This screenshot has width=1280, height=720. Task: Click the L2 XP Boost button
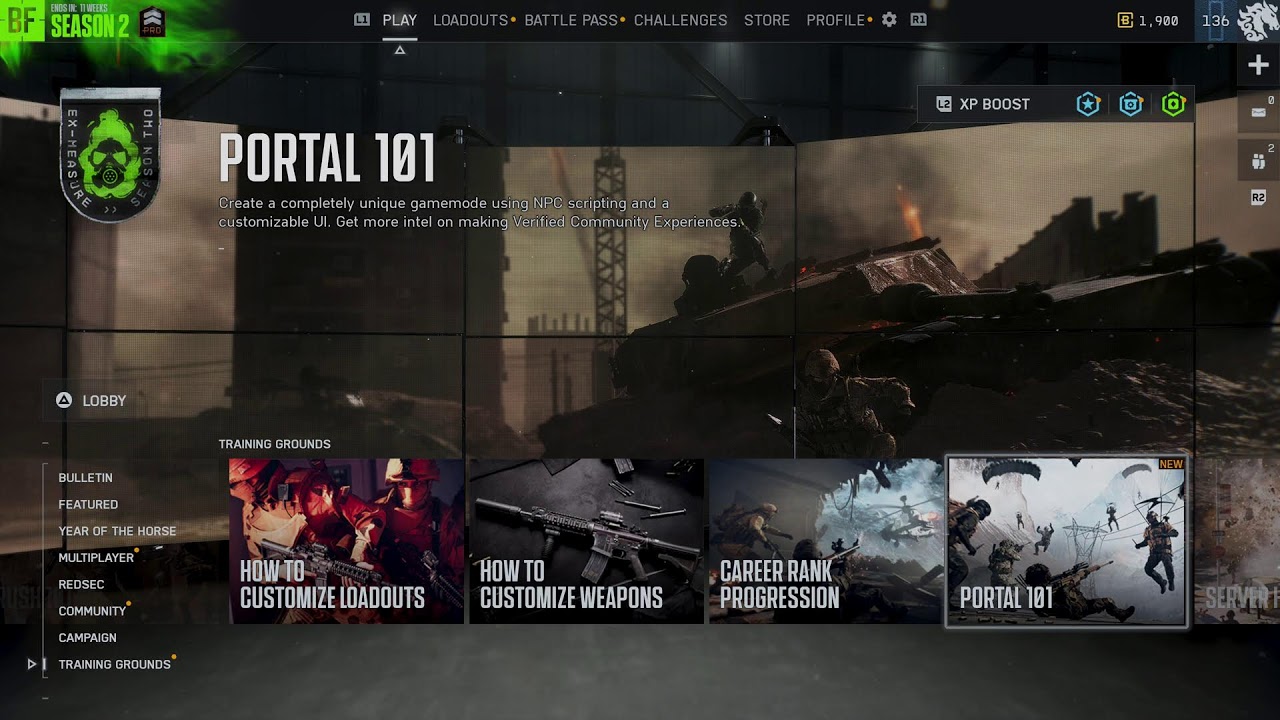984,104
